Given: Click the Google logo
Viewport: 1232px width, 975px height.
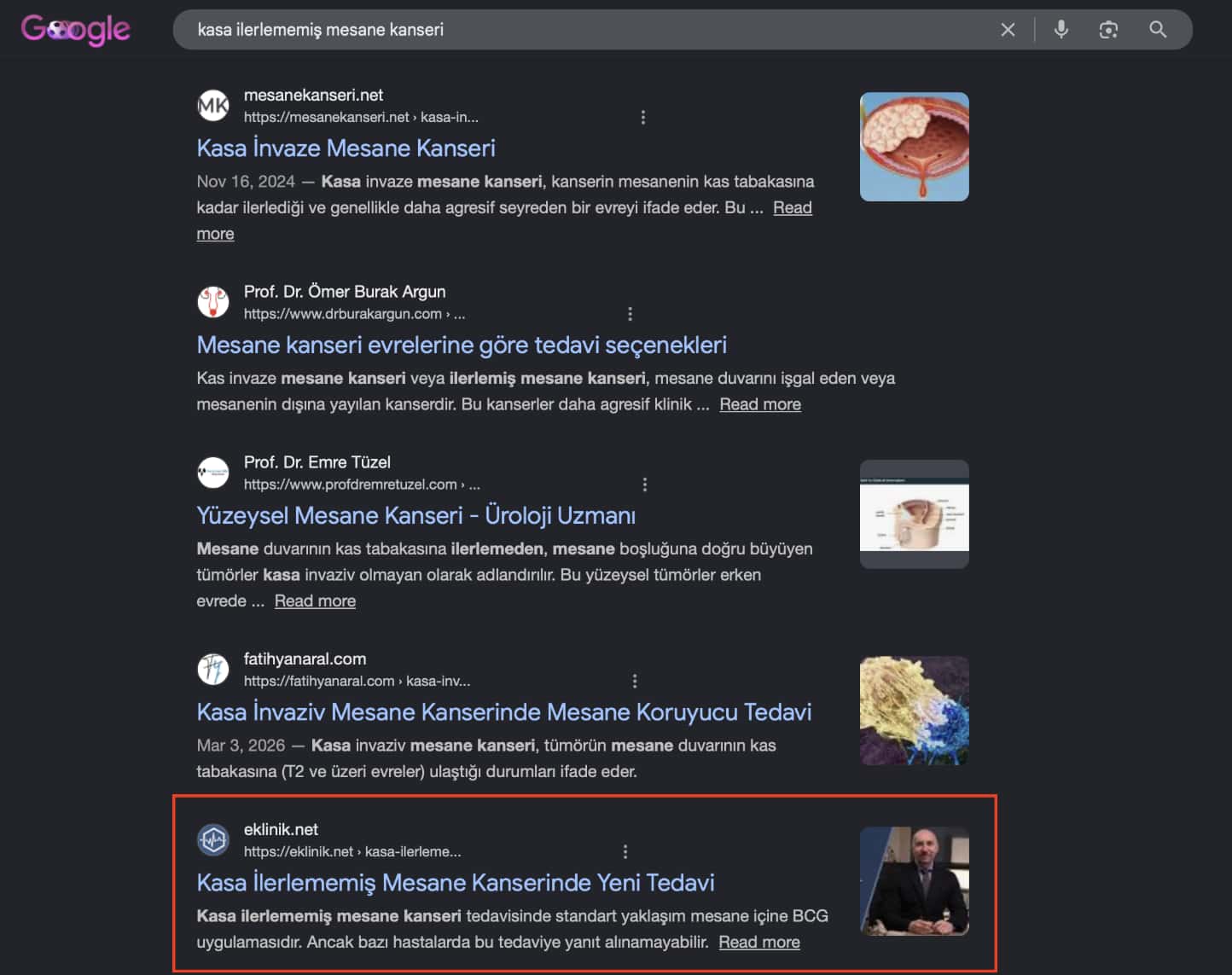Looking at the screenshot, I should [75, 30].
